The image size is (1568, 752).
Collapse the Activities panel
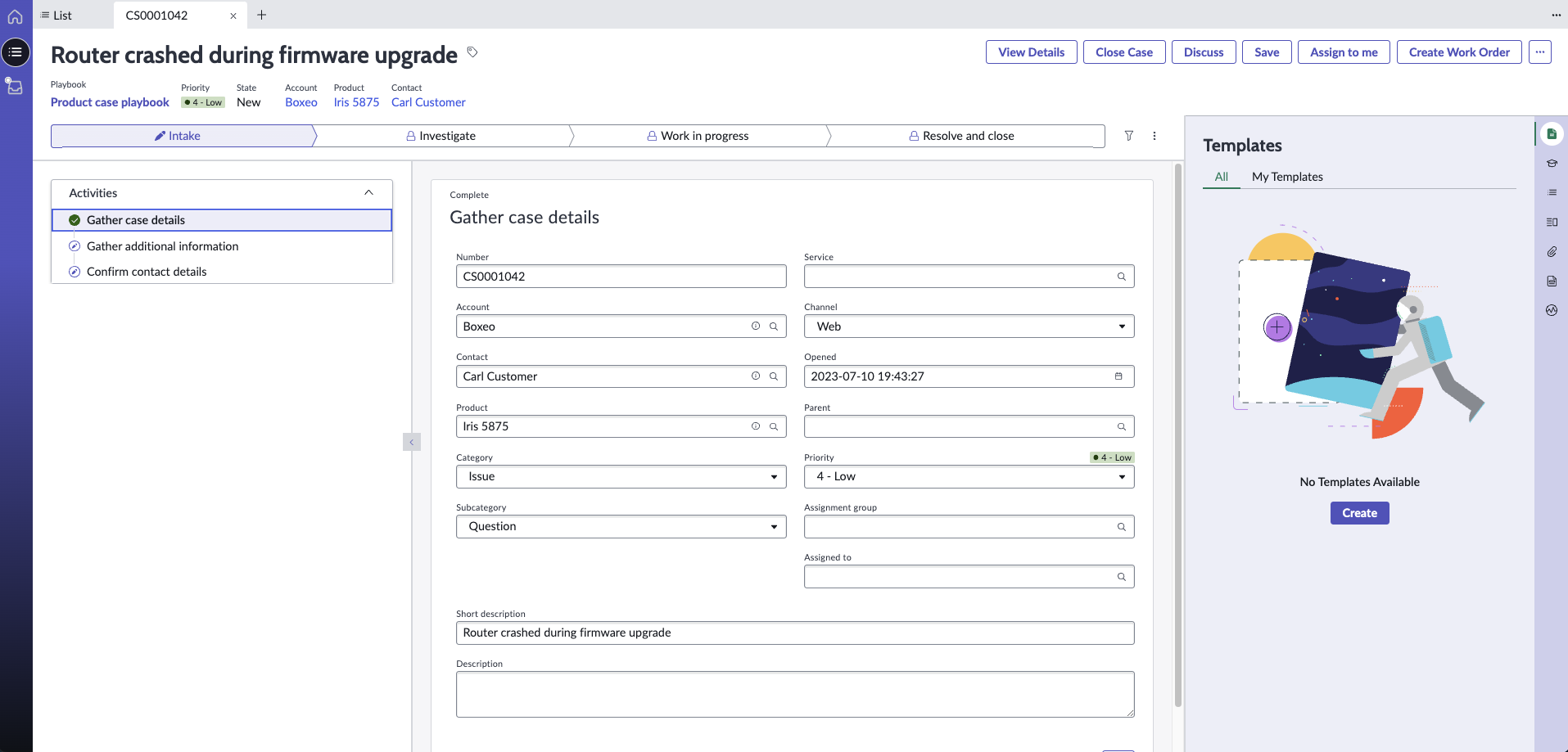(x=368, y=193)
